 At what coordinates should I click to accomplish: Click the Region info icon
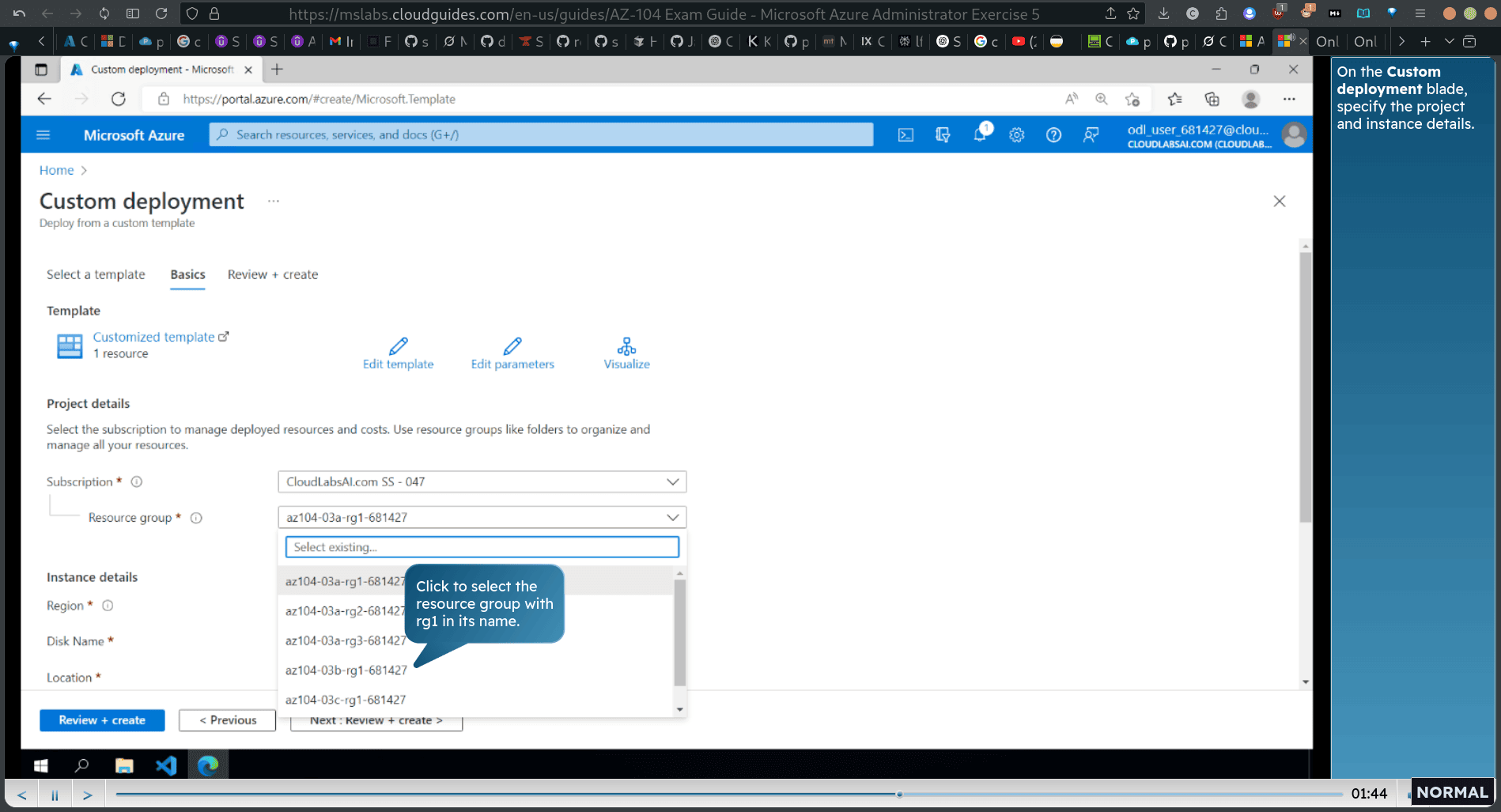pyautogui.click(x=108, y=606)
